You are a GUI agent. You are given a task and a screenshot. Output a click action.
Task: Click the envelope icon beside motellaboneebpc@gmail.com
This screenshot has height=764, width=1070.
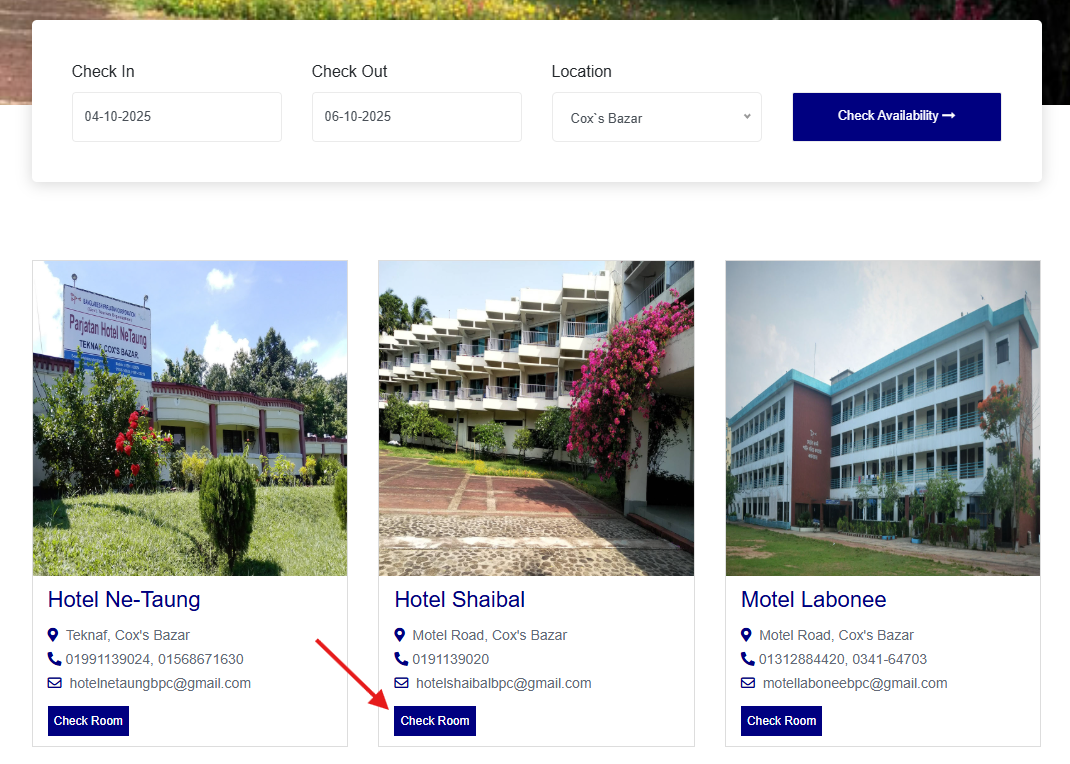(748, 683)
